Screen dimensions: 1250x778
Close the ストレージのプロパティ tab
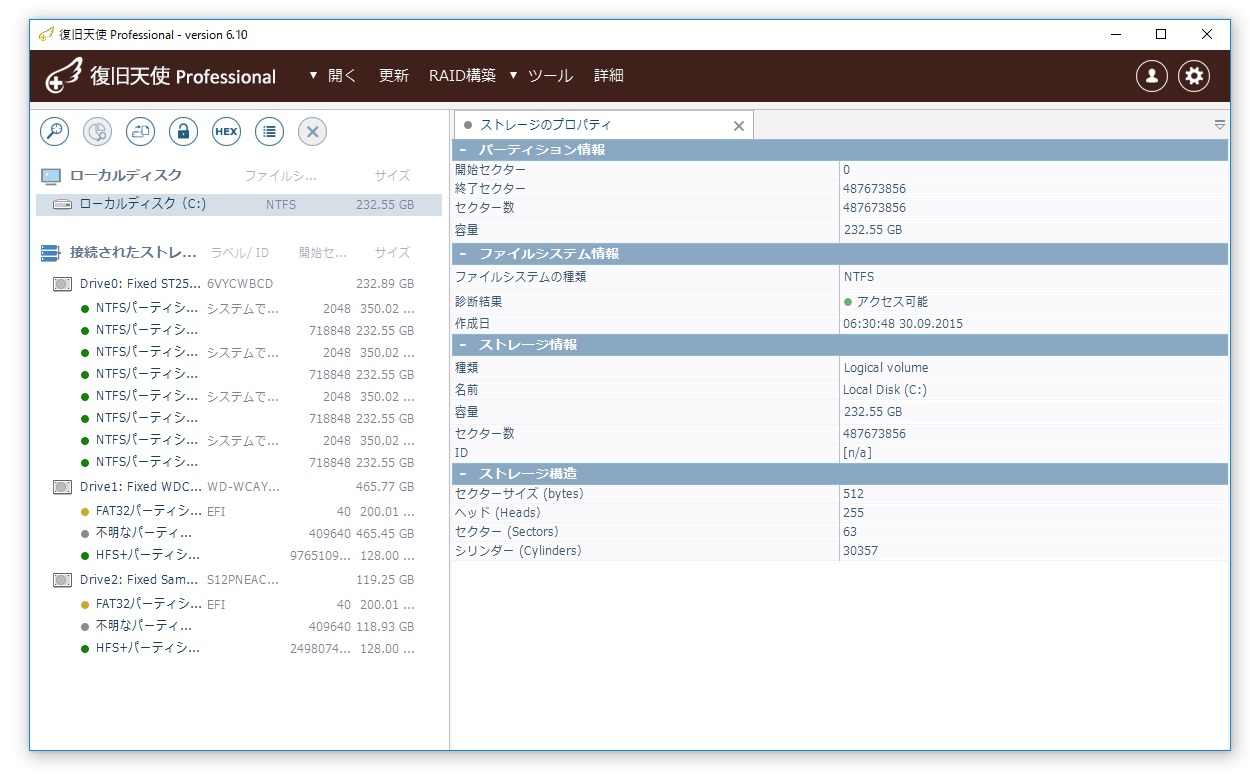point(739,126)
